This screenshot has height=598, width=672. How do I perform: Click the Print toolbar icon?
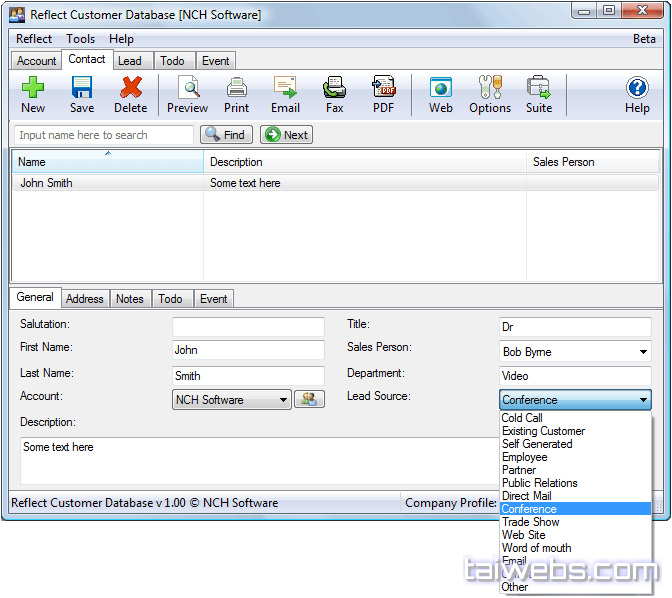coord(237,94)
